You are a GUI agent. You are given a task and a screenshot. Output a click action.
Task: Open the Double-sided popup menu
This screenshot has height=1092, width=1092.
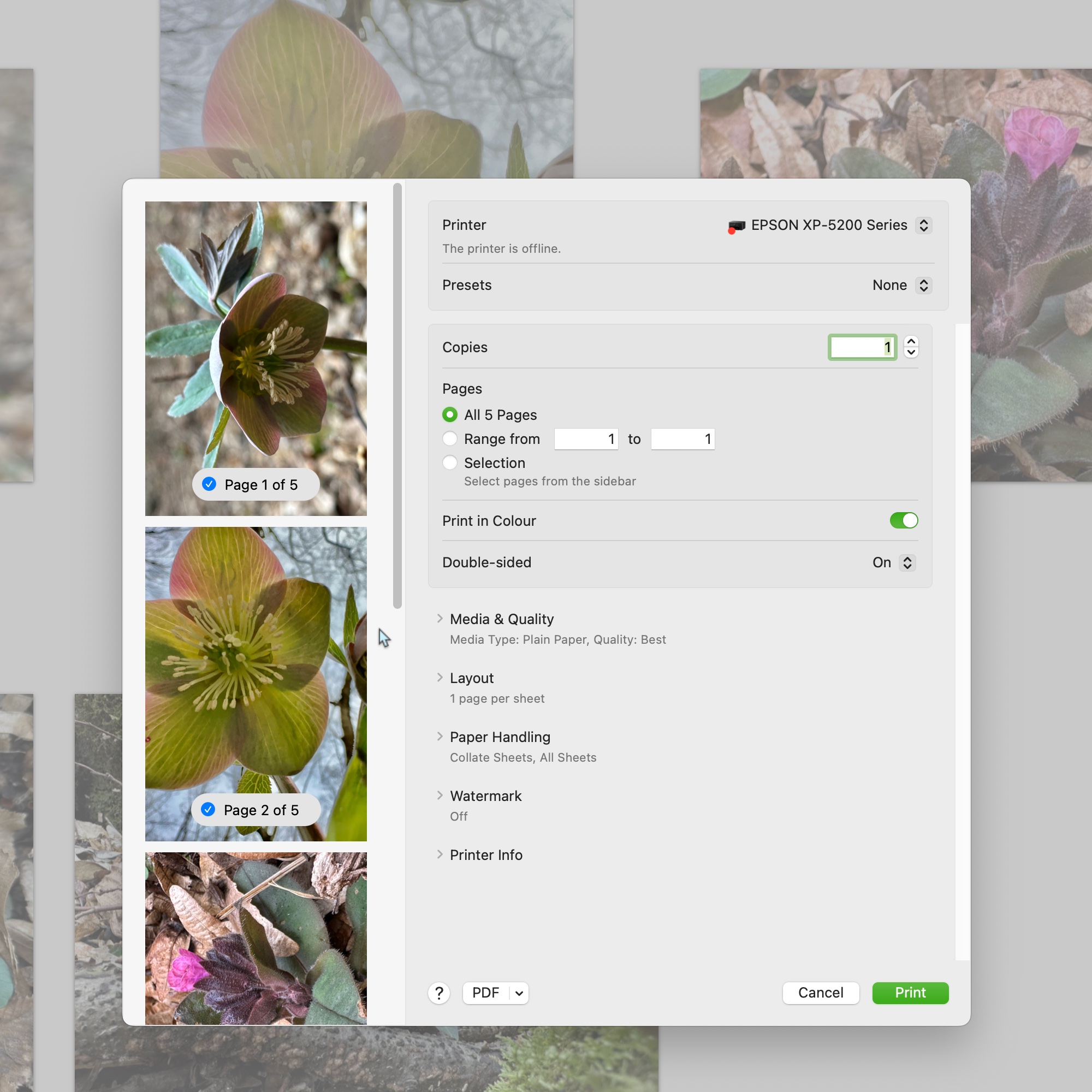907,563
